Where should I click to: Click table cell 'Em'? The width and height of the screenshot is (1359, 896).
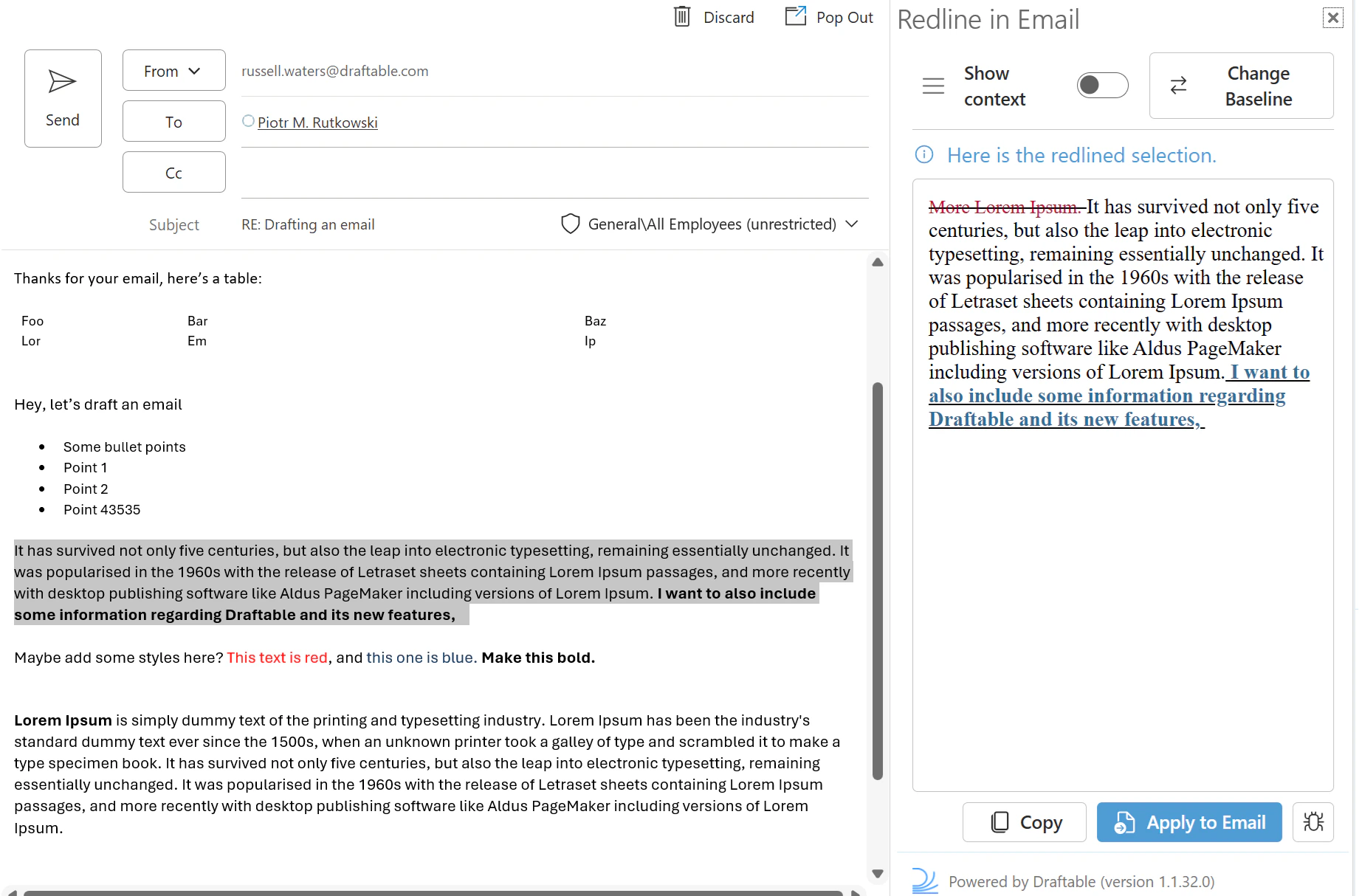(x=197, y=341)
